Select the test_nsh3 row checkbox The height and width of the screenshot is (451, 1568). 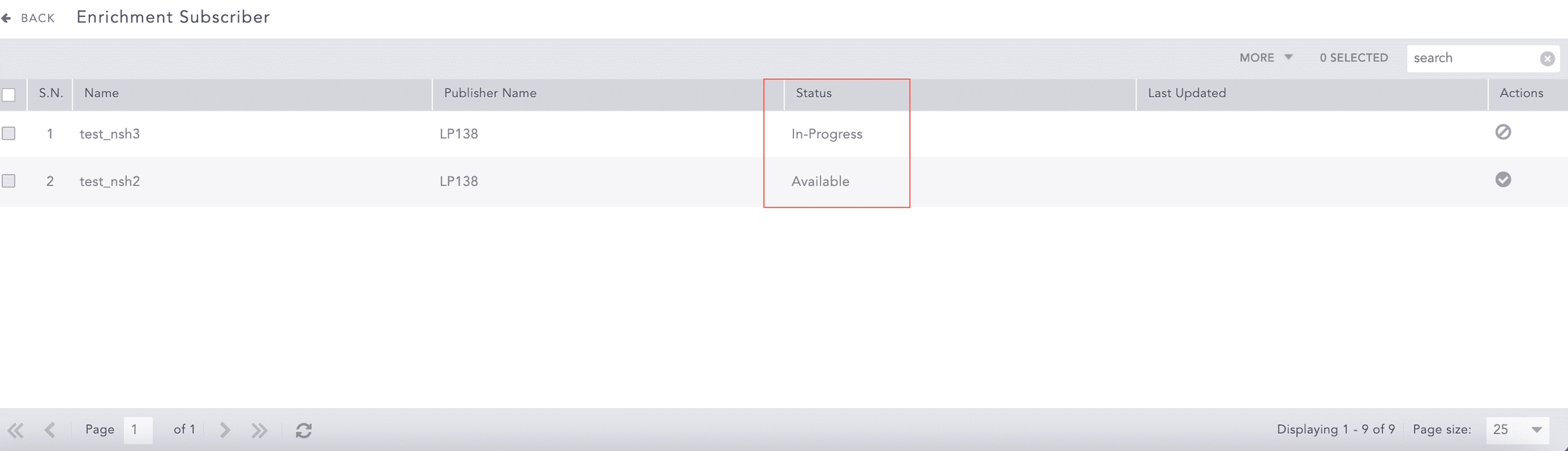[x=9, y=133]
